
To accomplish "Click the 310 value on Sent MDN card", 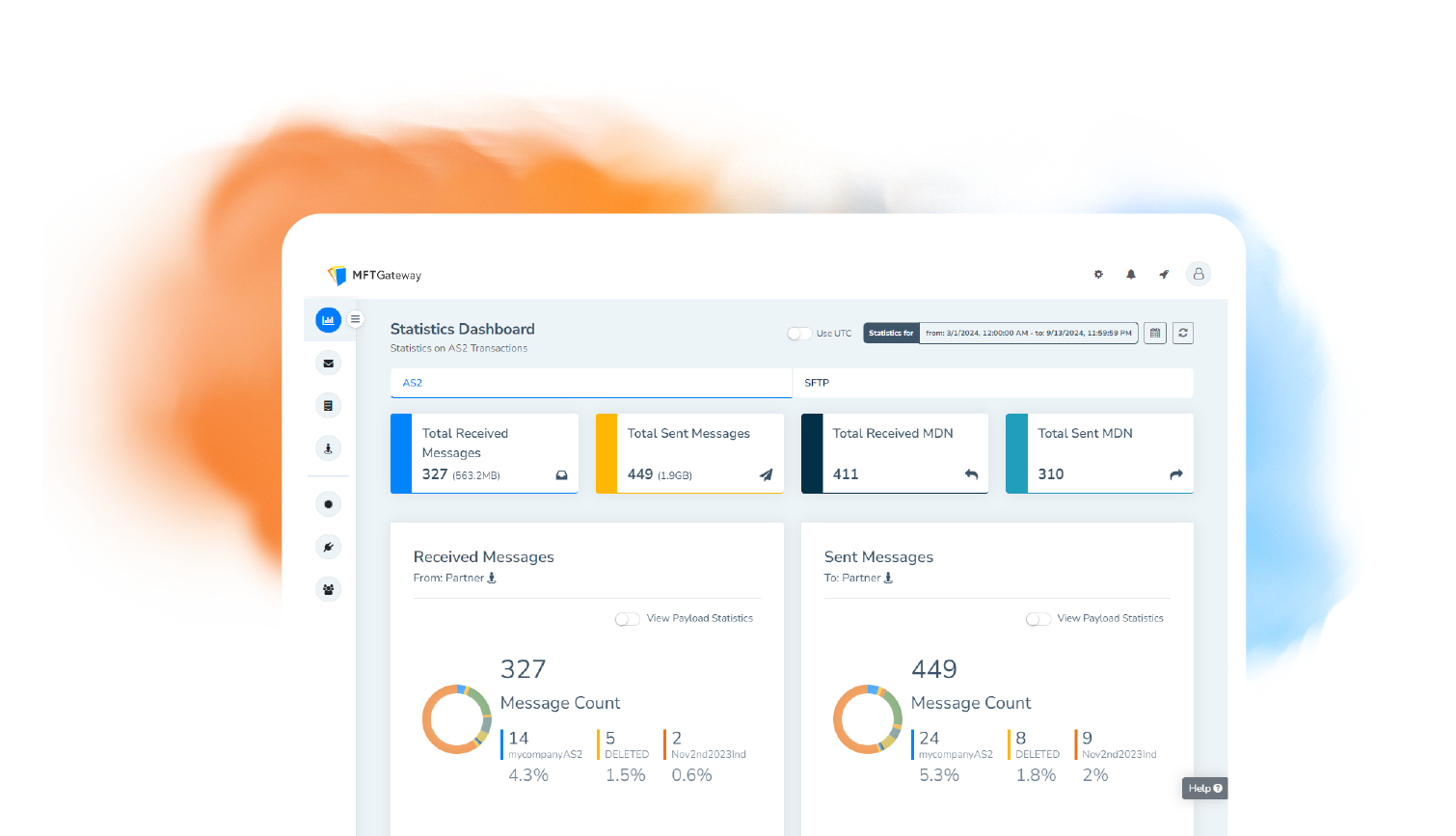I will [1051, 474].
